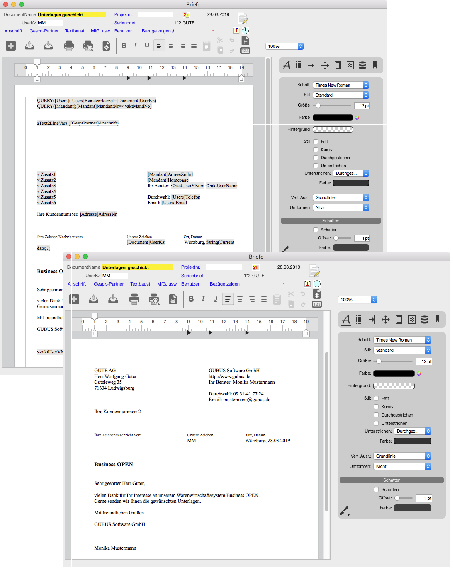
Task: Toggle bold in the front window's toolbar
Action: [191, 299]
